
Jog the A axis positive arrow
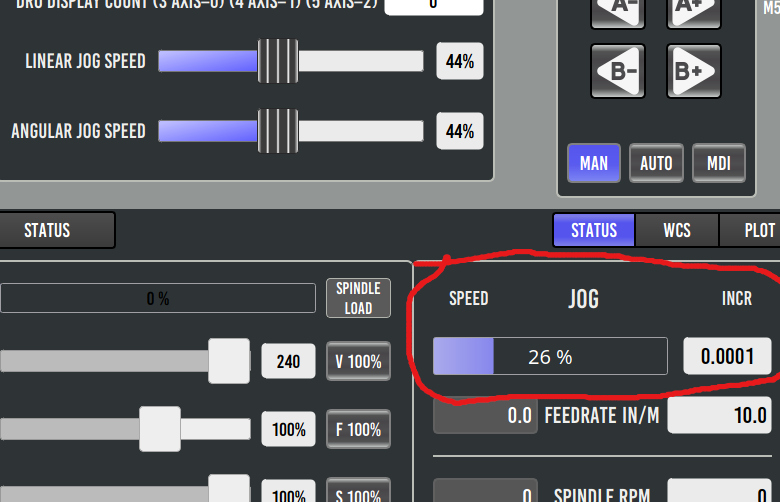click(693, 12)
